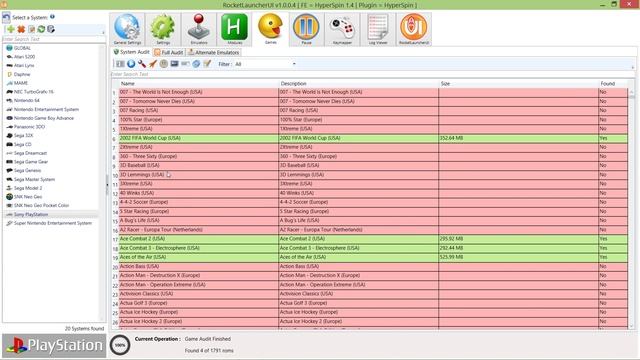Click the database icon in the system toolbar

click(x=51, y=29)
